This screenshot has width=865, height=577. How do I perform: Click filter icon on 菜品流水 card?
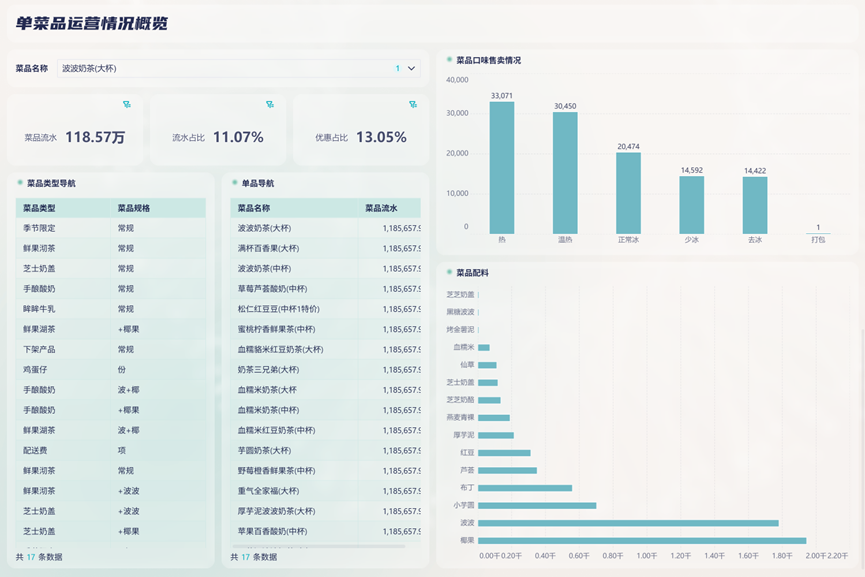coord(127,105)
